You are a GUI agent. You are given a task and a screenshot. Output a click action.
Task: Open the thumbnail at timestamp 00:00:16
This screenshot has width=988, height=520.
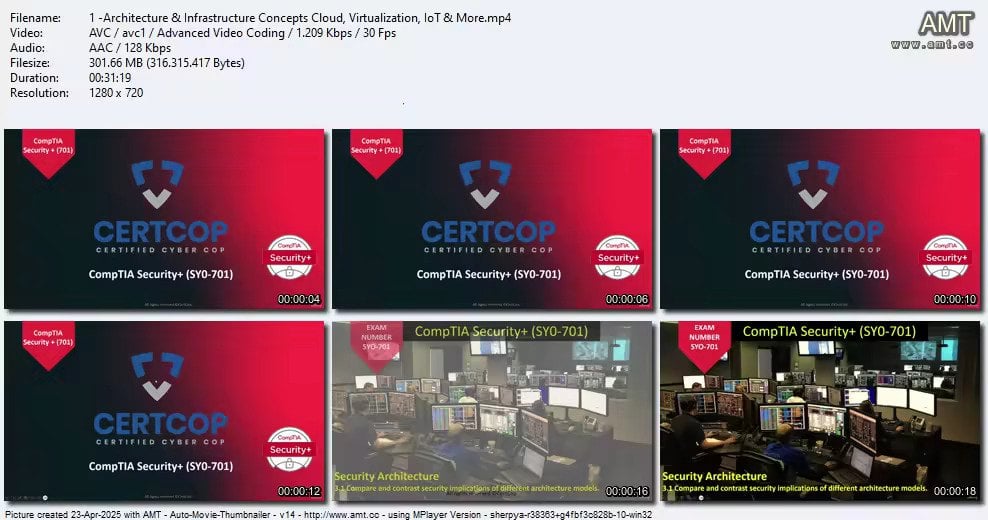pos(492,412)
